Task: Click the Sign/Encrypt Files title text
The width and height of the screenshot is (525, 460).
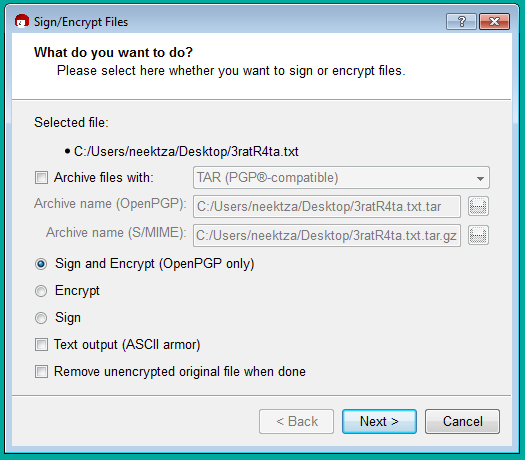Action: point(81,22)
